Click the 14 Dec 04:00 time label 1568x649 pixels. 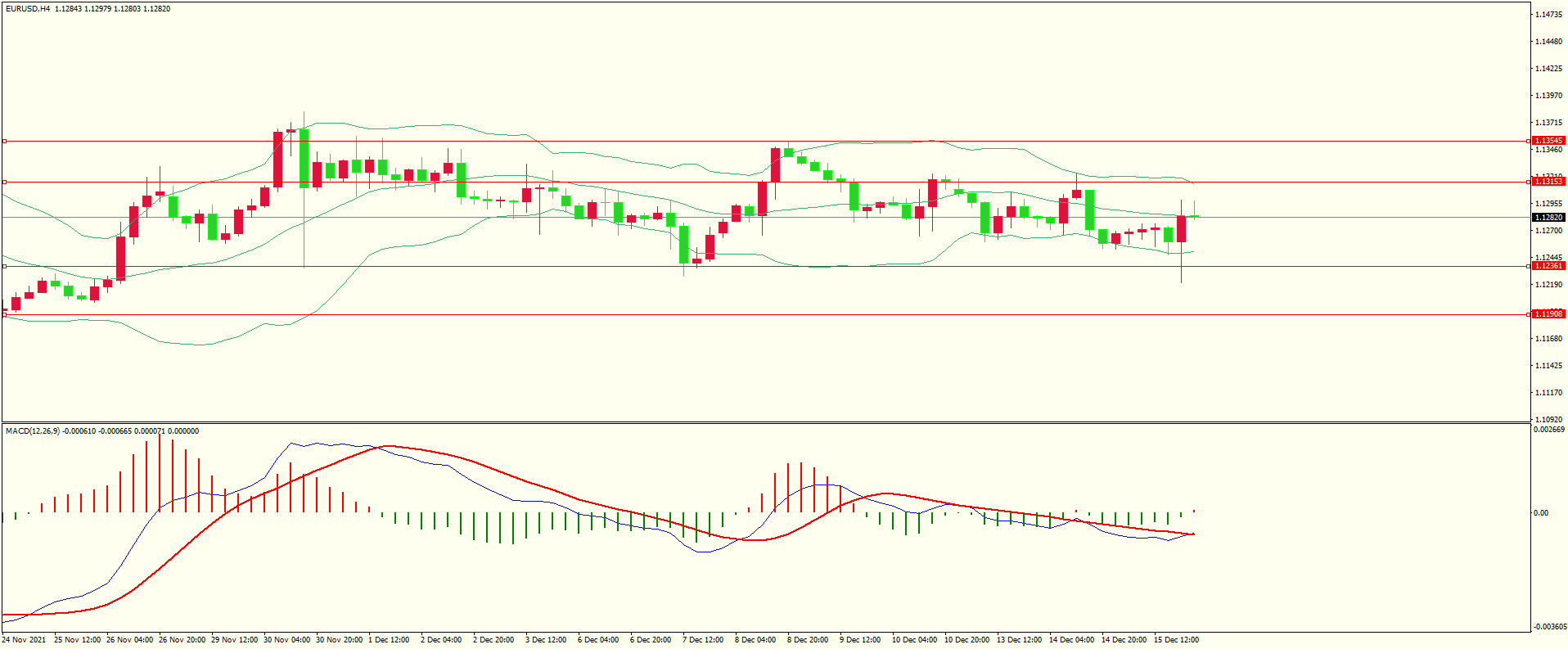tap(1071, 640)
